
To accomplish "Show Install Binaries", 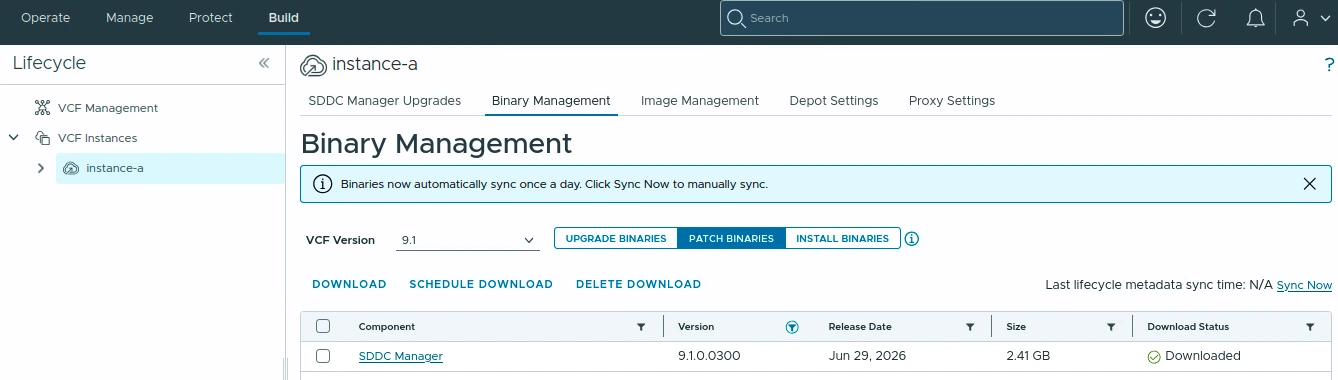I will 842,239.
